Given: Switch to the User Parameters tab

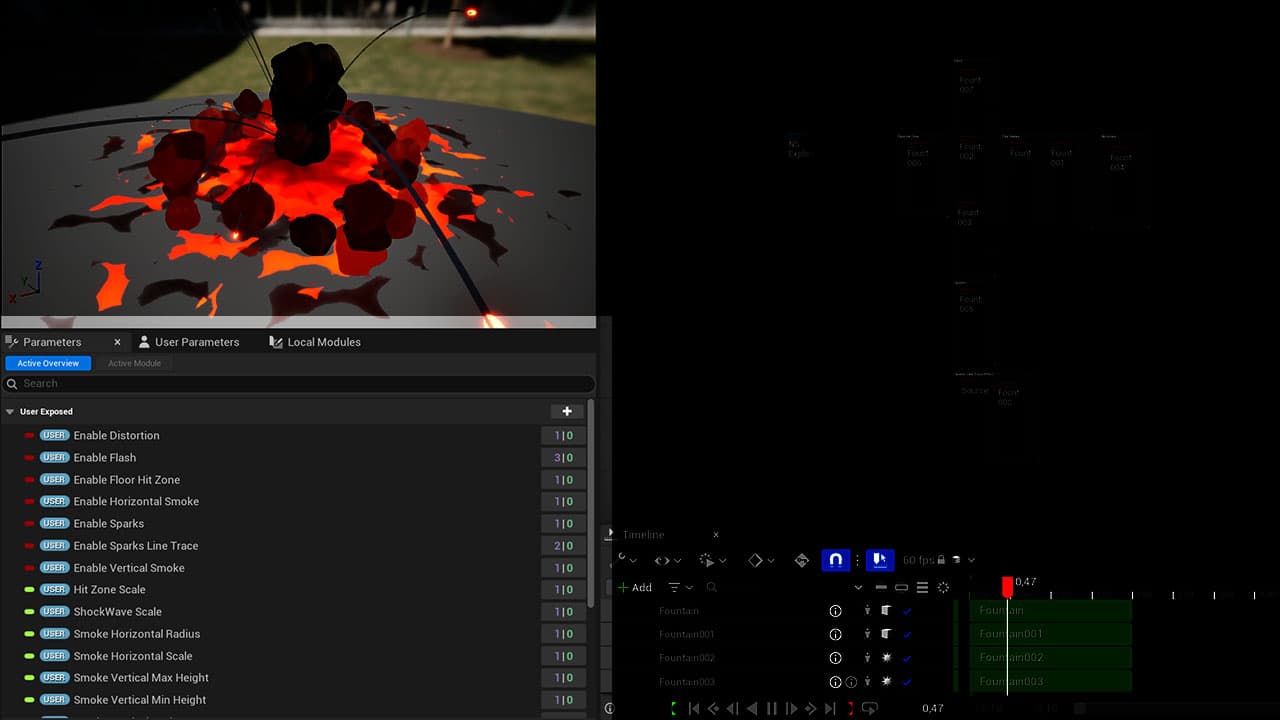Looking at the screenshot, I should tap(189, 342).
